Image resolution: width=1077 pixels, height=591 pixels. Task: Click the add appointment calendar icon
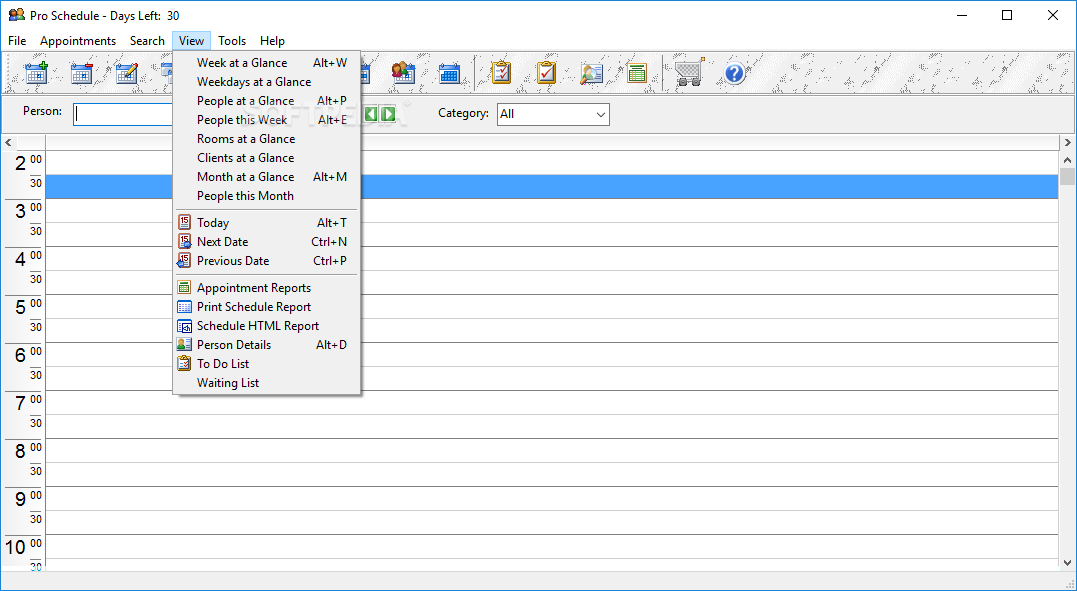[x=36, y=72]
